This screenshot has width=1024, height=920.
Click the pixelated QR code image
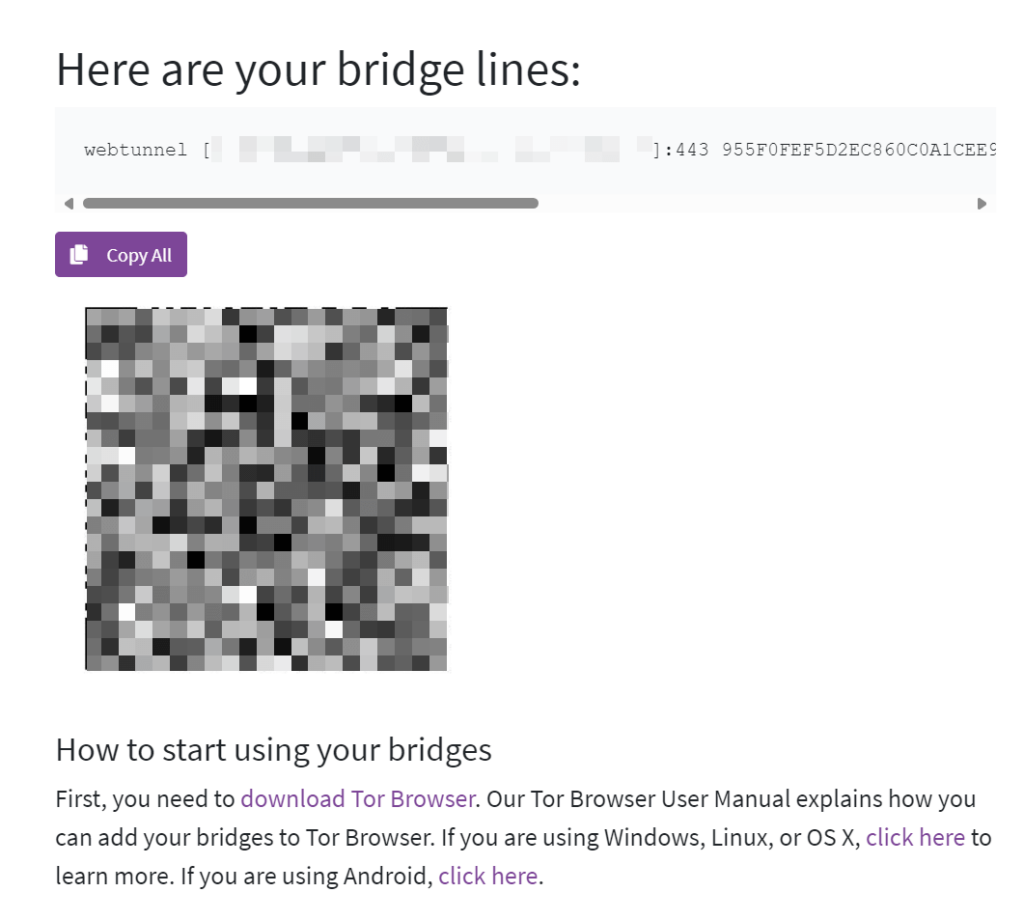(x=267, y=489)
